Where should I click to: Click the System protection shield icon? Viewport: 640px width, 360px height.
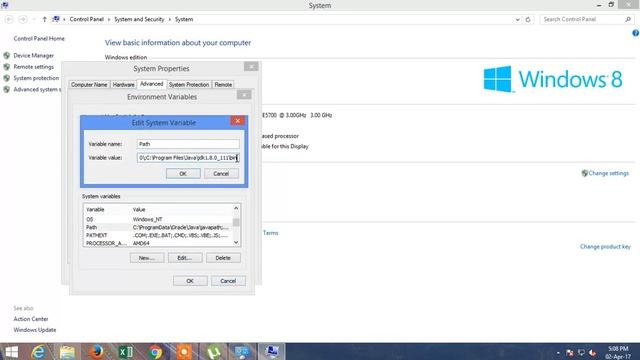tap(7, 78)
